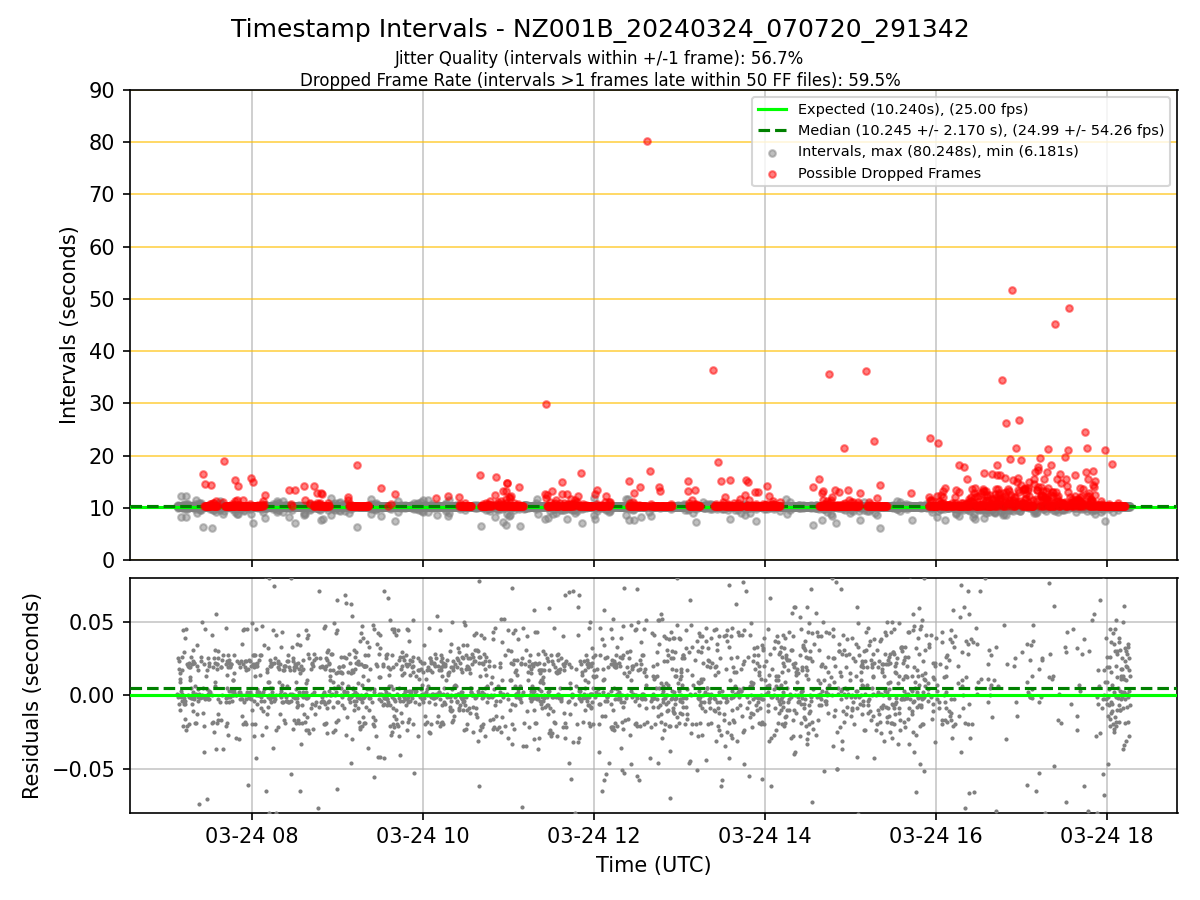Click the Intervals (seconds) y-axis label
The width and height of the screenshot is (1200, 900).
pyautogui.click(x=68, y=325)
